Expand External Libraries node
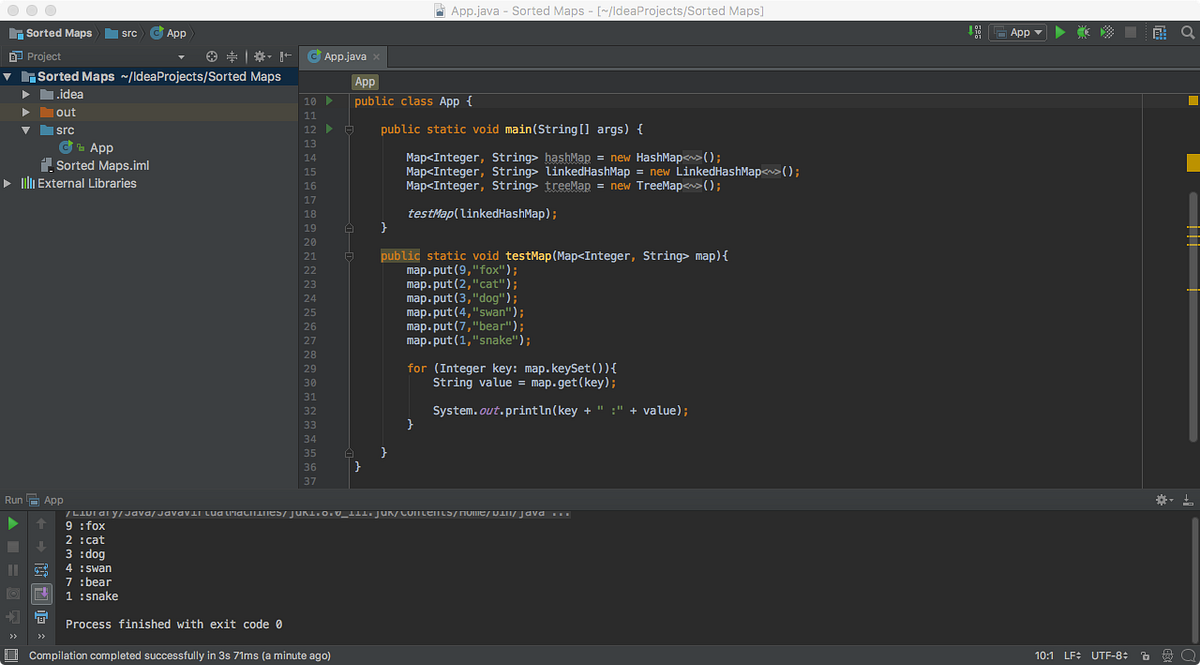 (9, 184)
